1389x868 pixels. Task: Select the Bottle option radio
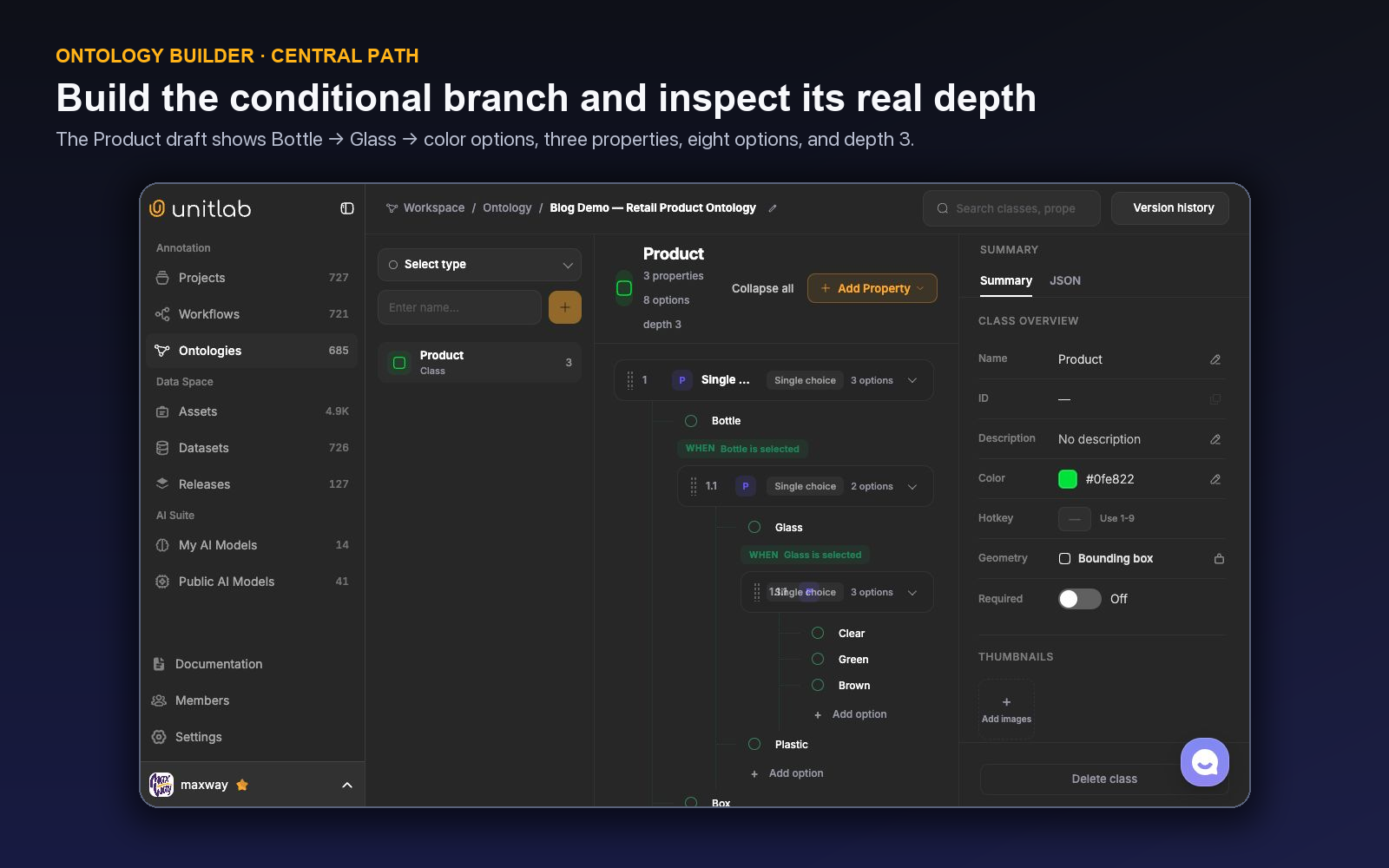[691, 421]
